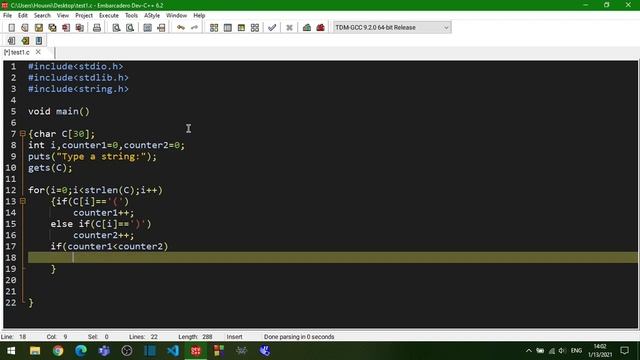640x360 pixels.
Task: Click the Save All toolbar icon
Action: [52, 28]
